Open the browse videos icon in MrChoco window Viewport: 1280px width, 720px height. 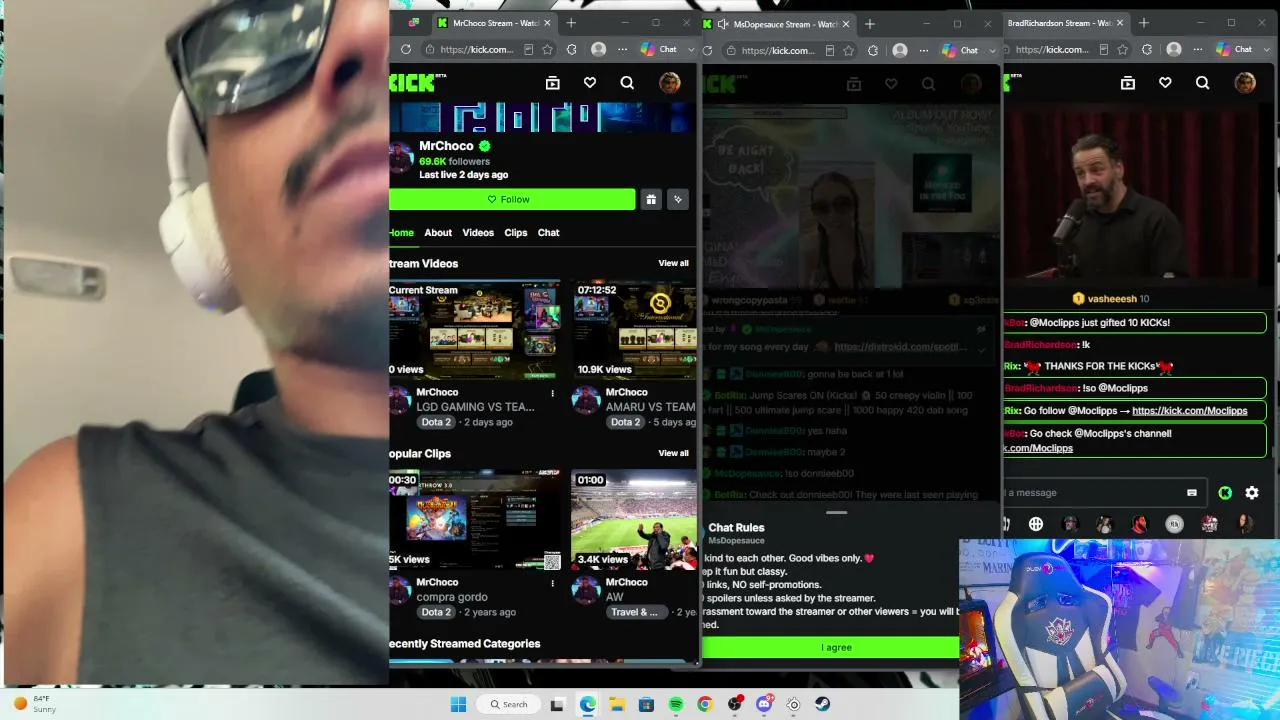pyautogui.click(x=552, y=83)
